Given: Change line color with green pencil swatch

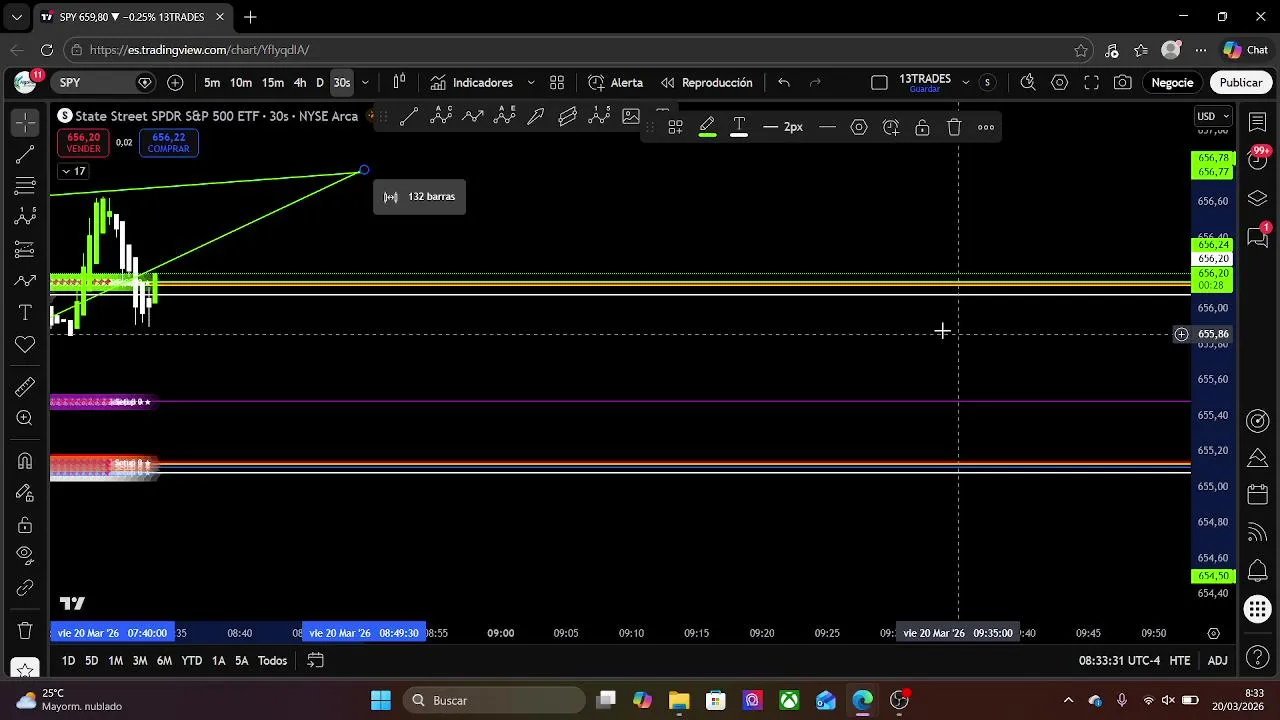Looking at the screenshot, I should (x=707, y=127).
